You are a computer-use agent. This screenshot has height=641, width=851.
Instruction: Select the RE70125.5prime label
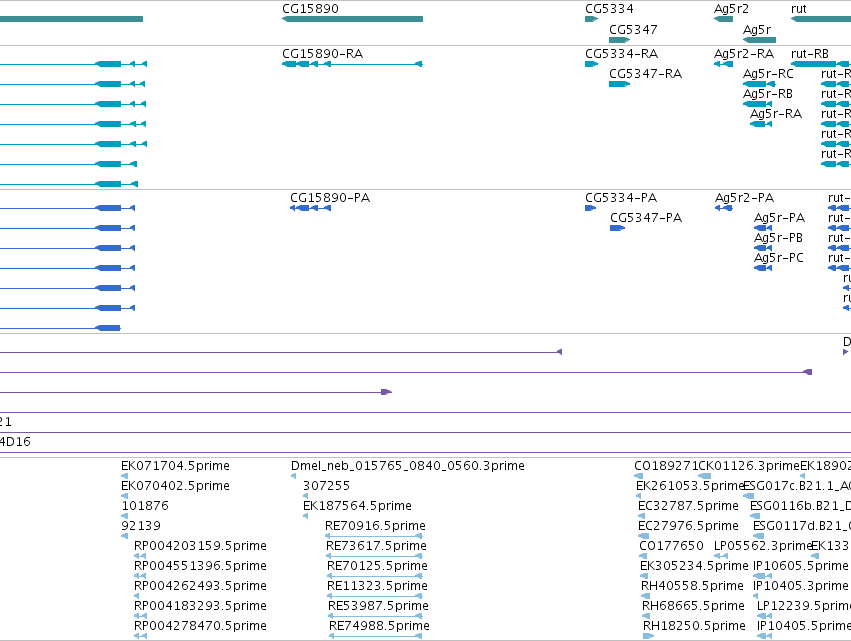pos(377,566)
